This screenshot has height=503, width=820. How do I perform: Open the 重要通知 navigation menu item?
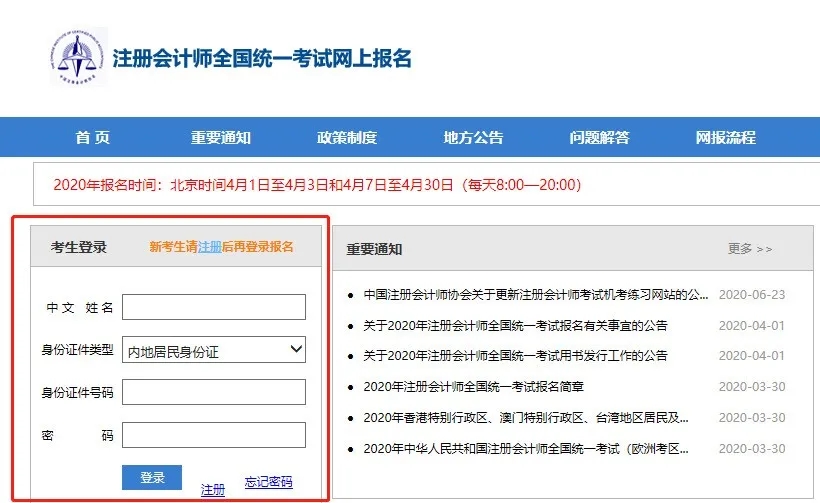[220, 138]
